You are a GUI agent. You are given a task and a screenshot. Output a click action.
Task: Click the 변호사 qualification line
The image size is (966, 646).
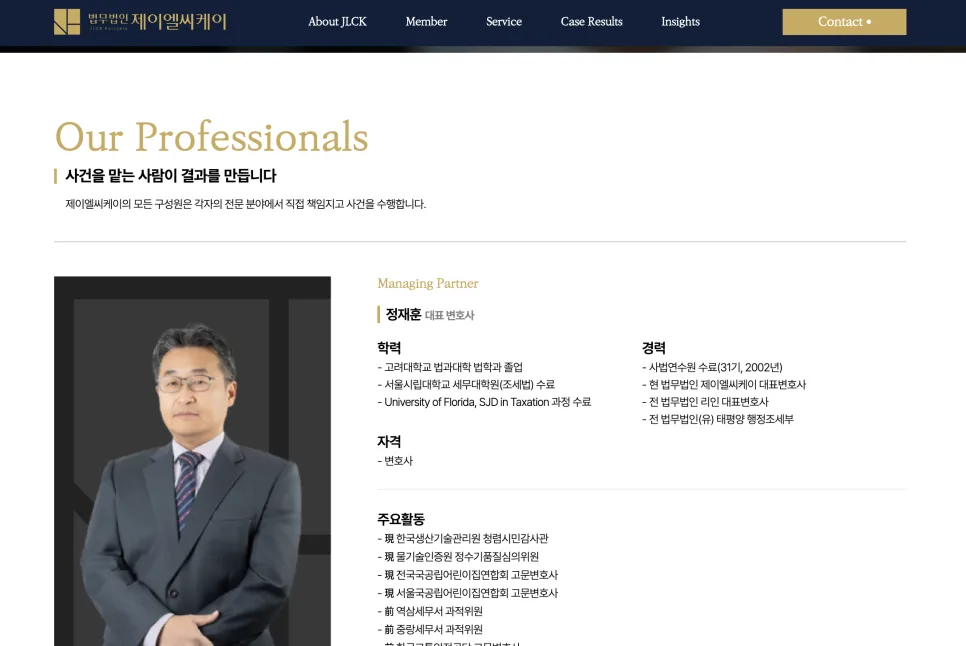tap(395, 461)
